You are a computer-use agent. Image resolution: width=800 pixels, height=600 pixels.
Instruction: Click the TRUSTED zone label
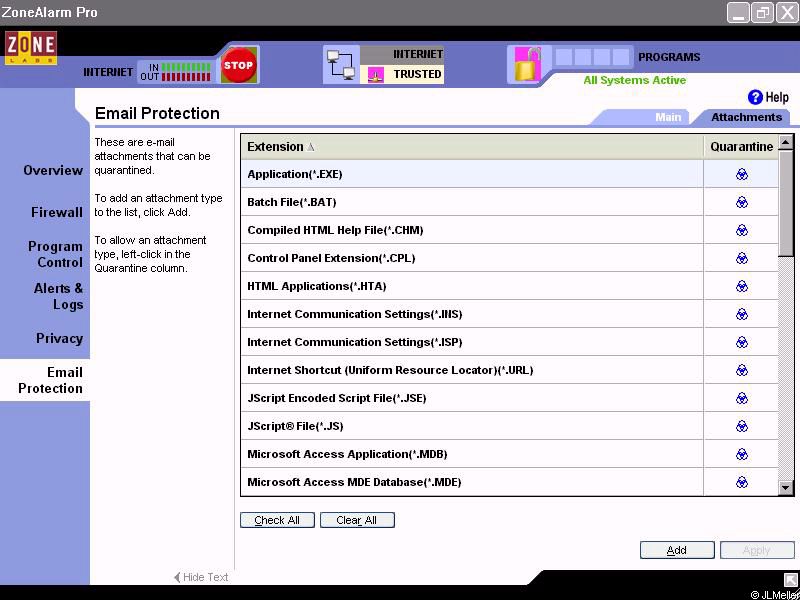pyautogui.click(x=417, y=74)
